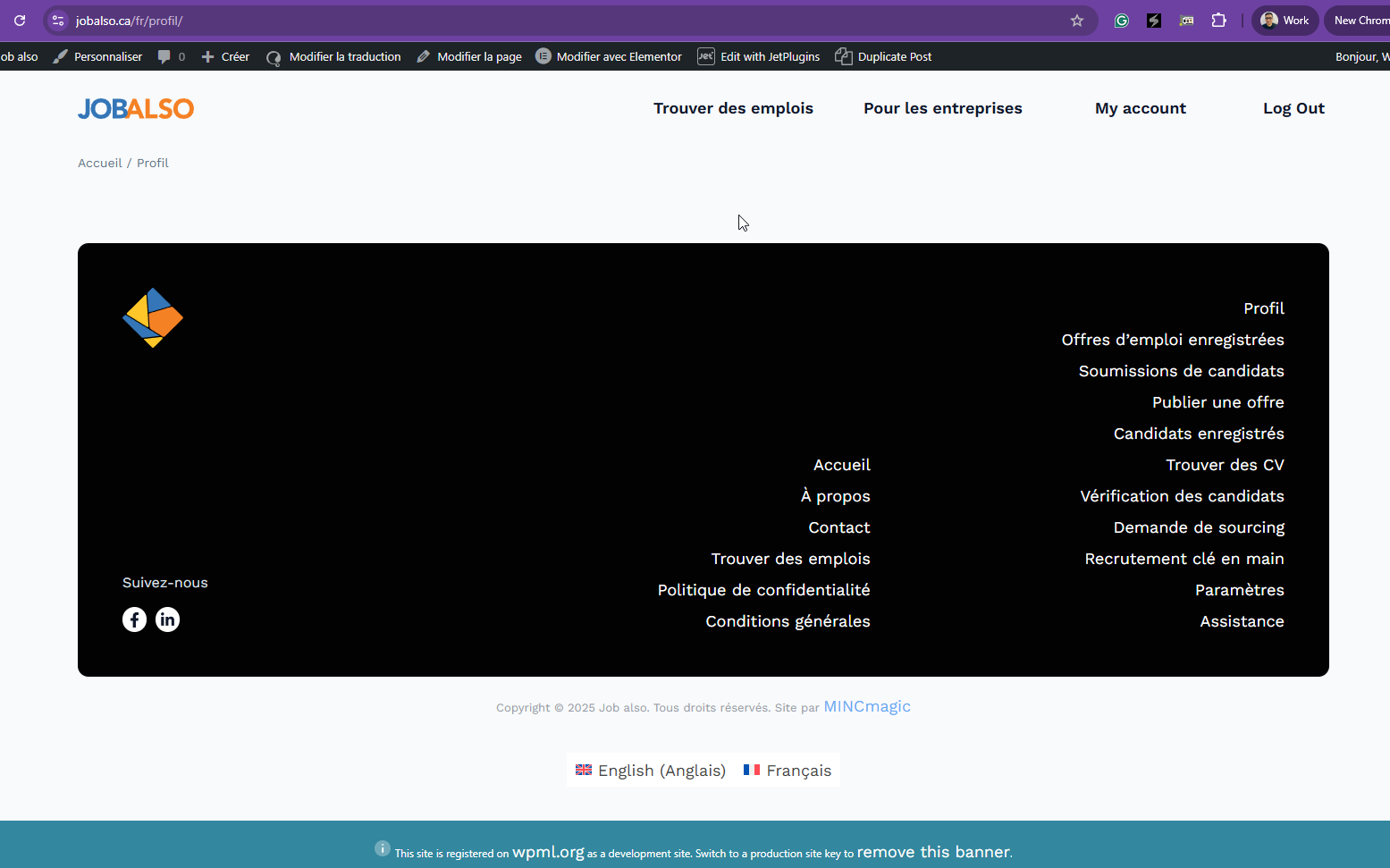
Task: Click Publier une offre
Action: (1218, 402)
